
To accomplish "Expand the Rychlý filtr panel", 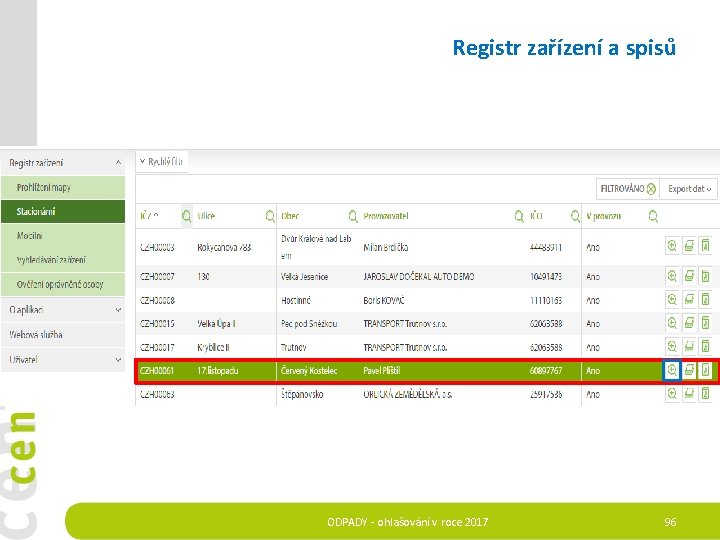I will point(162,162).
